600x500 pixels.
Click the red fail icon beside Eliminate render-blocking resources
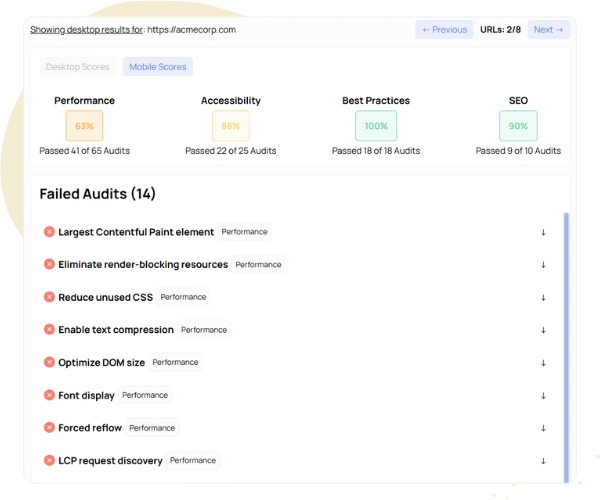click(x=49, y=264)
